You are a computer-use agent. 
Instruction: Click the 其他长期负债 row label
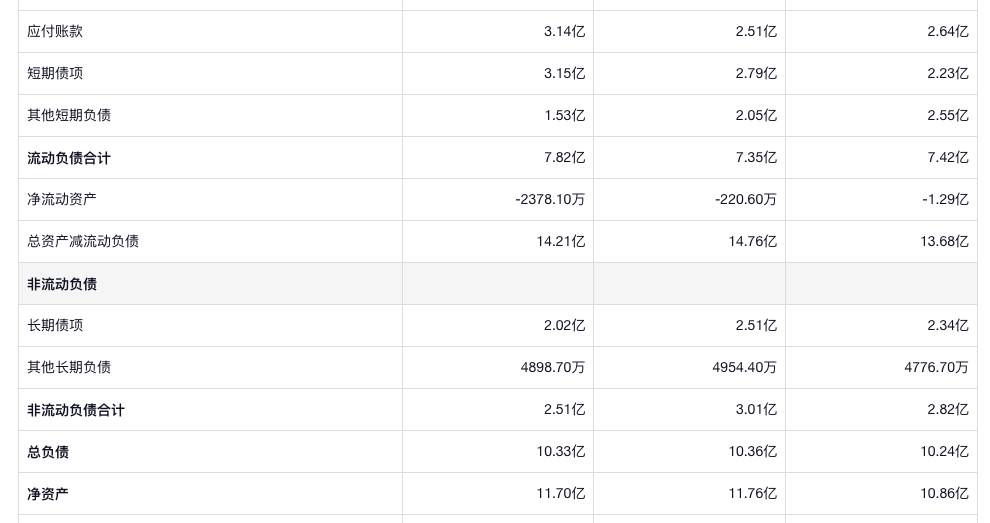pos(69,367)
